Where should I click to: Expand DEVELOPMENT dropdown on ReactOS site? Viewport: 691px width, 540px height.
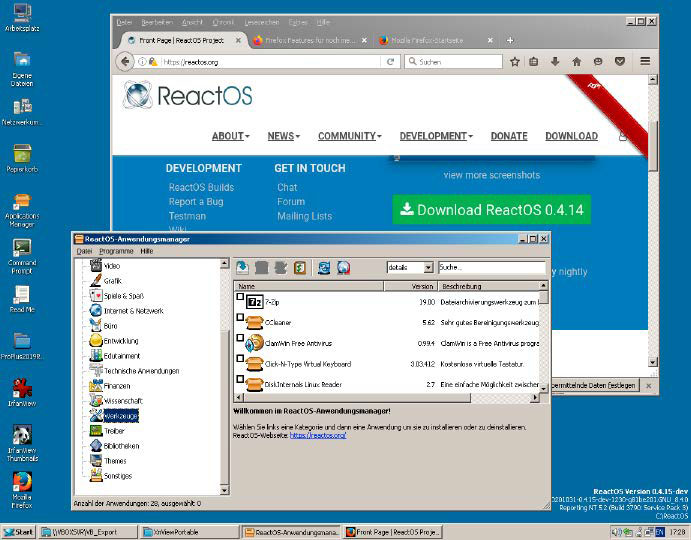(436, 136)
